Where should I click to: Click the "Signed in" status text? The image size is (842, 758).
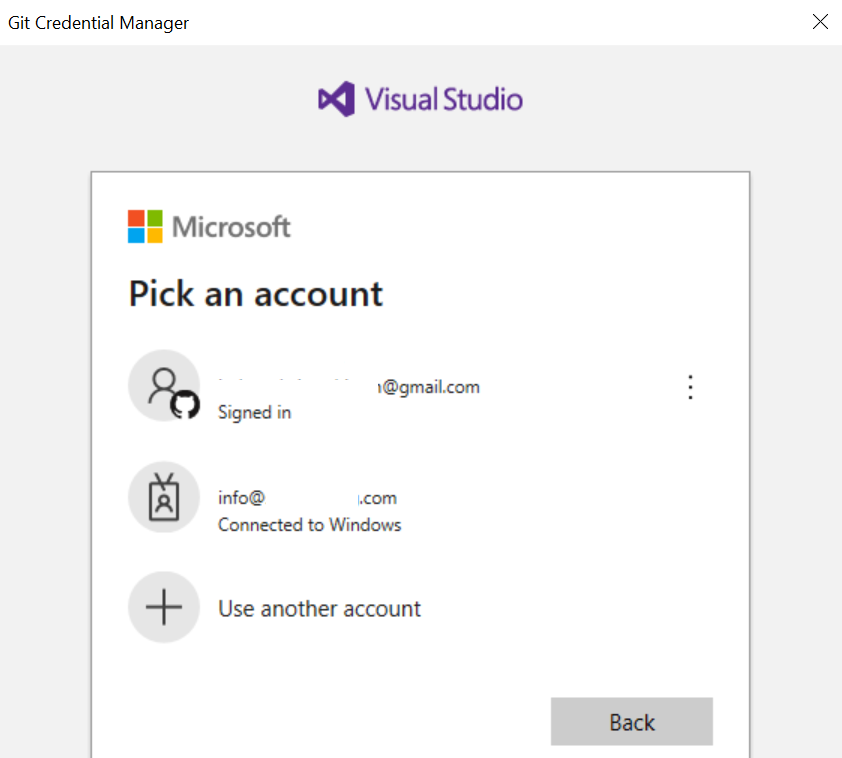pos(254,412)
